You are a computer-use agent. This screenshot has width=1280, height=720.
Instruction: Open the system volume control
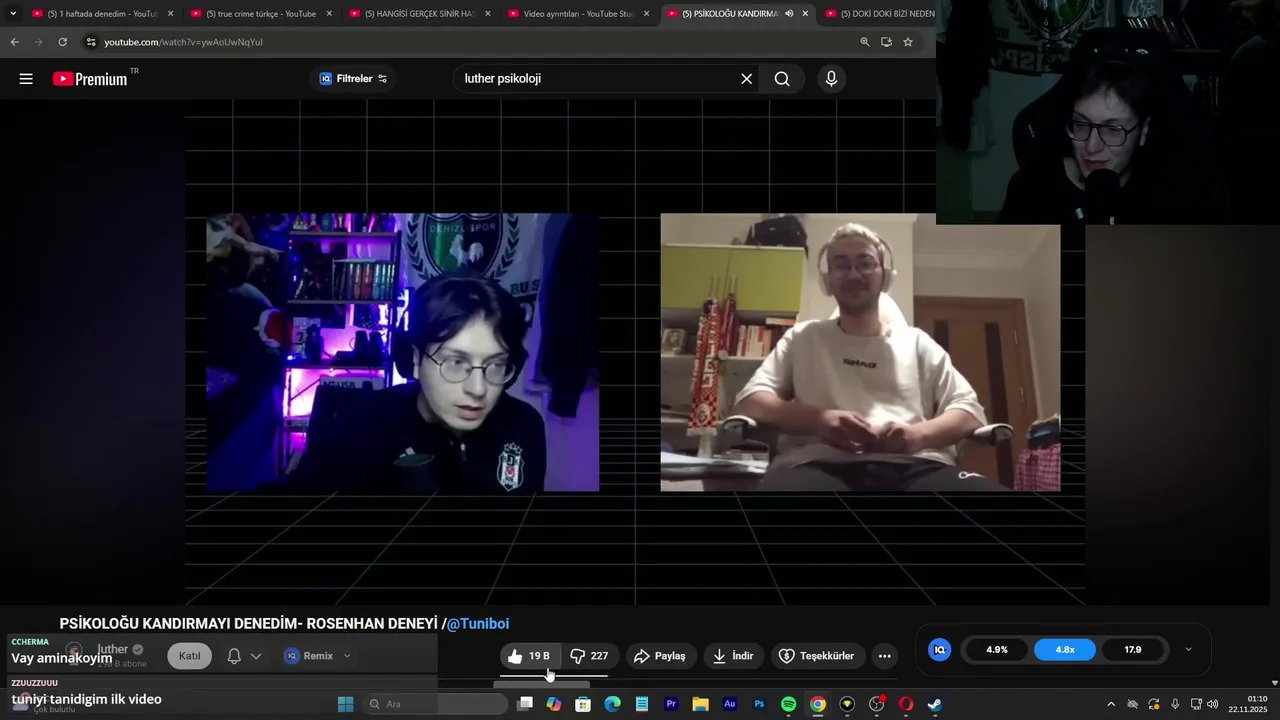click(x=1213, y=704)
